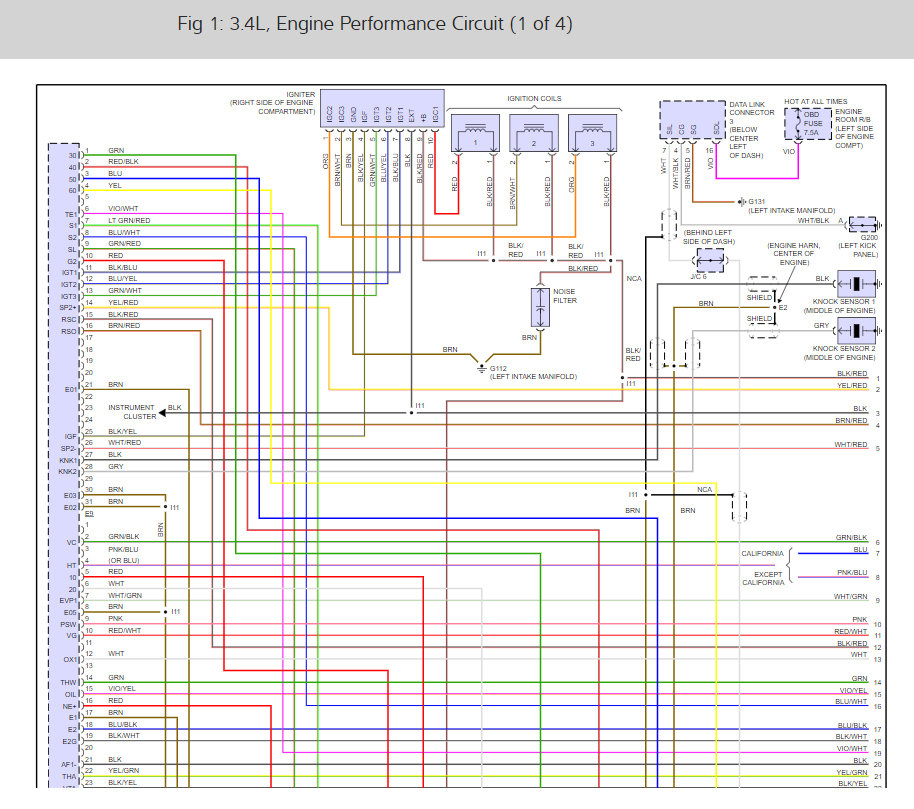This screenshot has height=809, width=914.
Task: Click the 'J/C 6' label text
Action: pos(698,276)
